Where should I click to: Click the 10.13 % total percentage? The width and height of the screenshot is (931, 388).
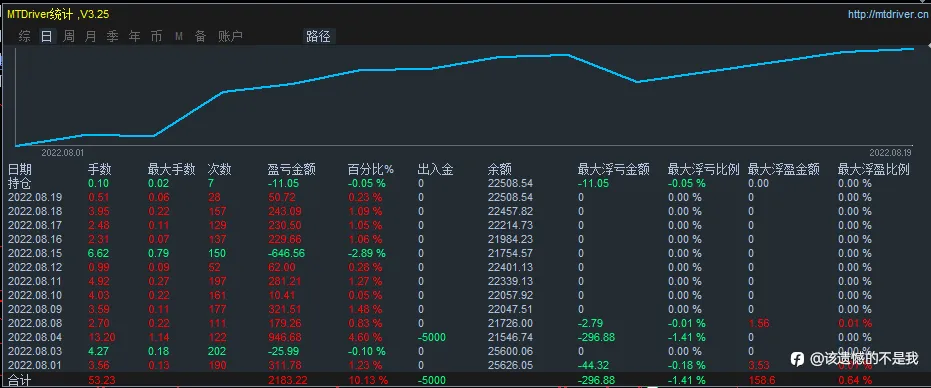[x=368, y=380]
